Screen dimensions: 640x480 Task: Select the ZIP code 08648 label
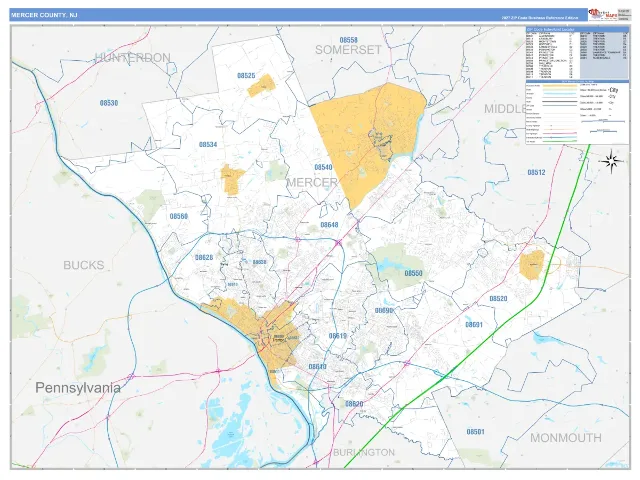point(329,225)
